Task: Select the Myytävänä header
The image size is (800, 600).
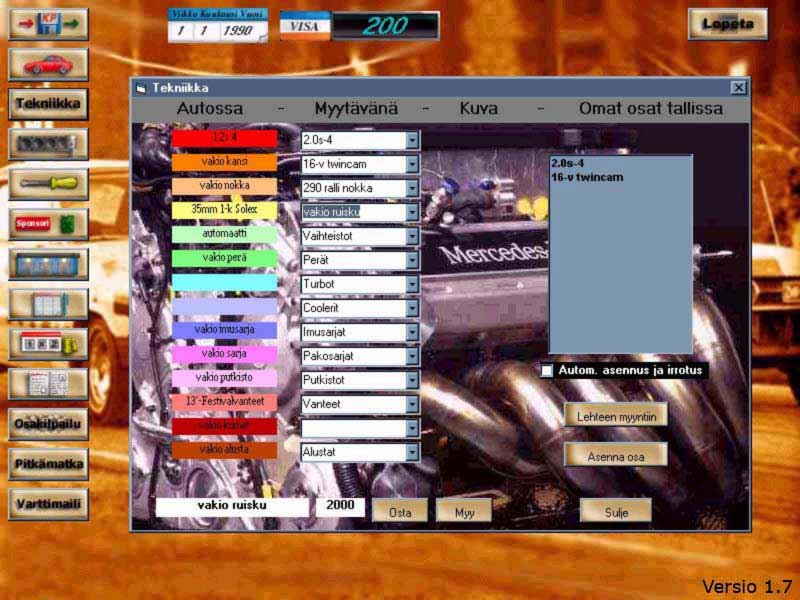Action: [x=356, y=109]
